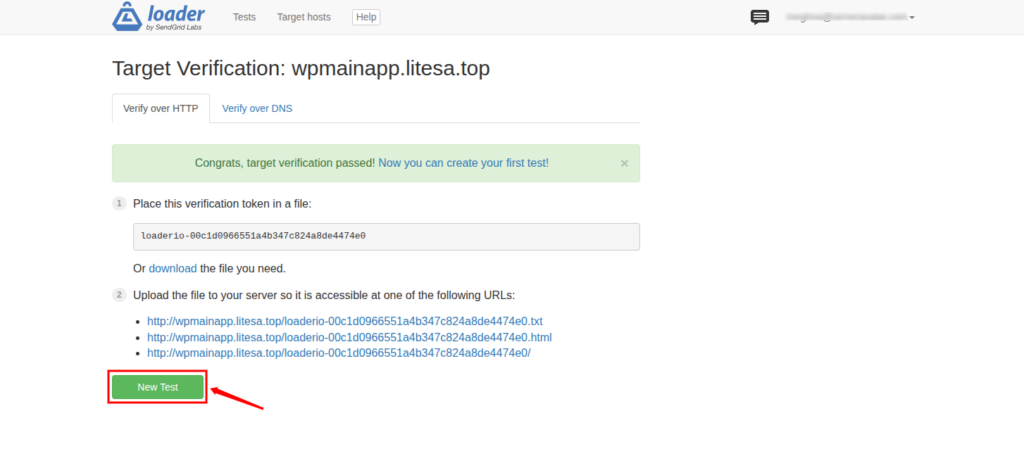Viewport: 1024px width, 468px height.
Task: Switch to Verify over DNS tab
Action: tap(257, 108)
